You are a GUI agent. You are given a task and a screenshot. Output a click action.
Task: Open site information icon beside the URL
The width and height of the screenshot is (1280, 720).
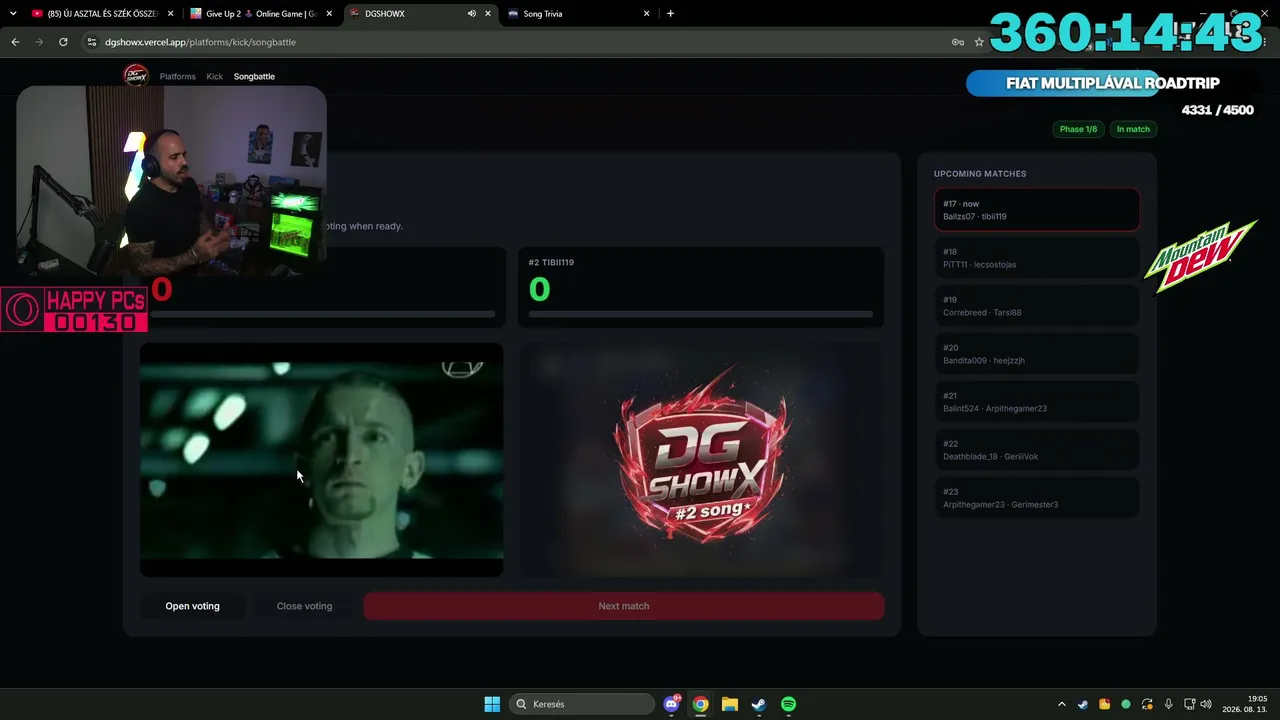tap(92, 42)
